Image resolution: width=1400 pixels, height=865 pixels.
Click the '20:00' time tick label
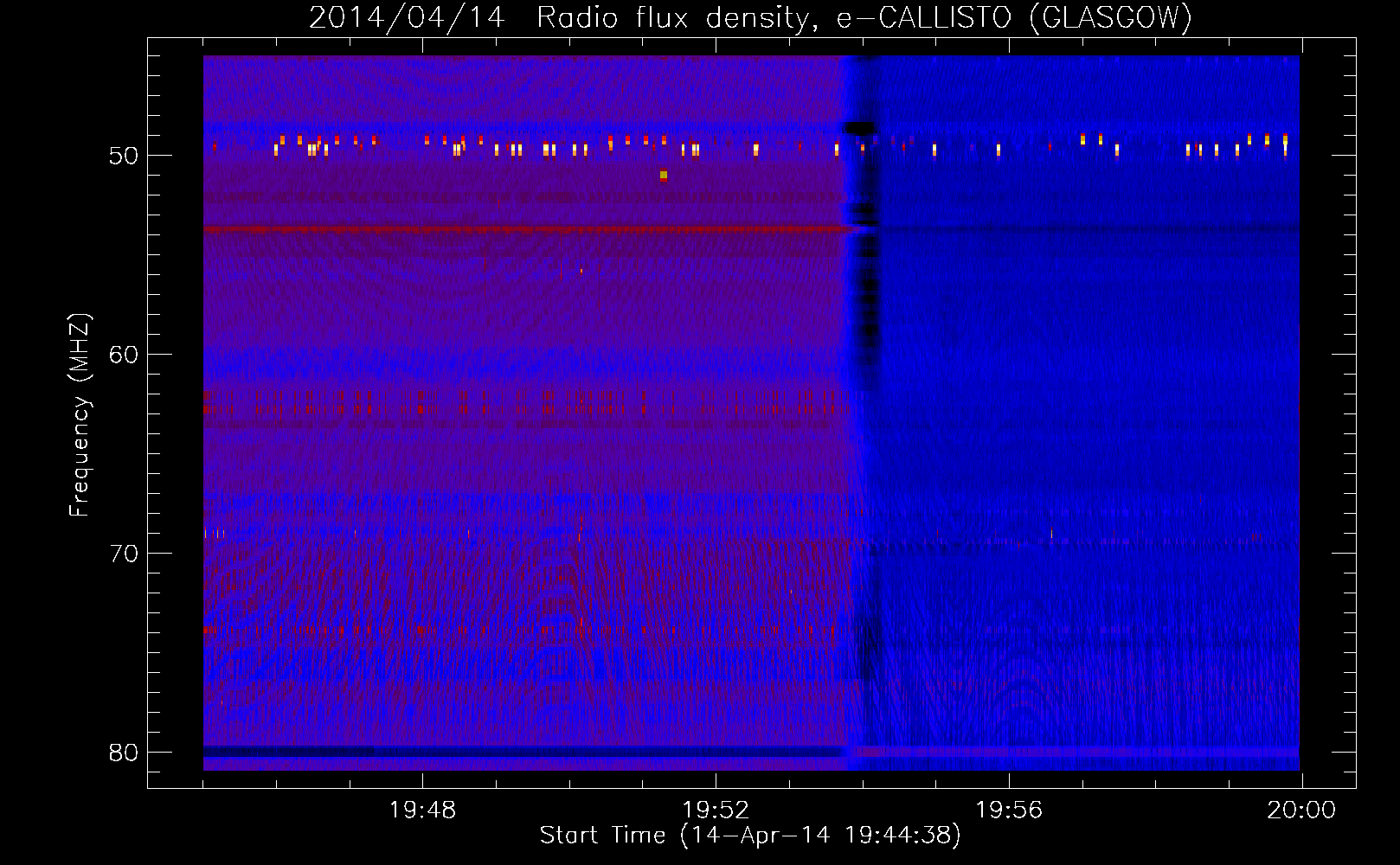pos(1301,811)
